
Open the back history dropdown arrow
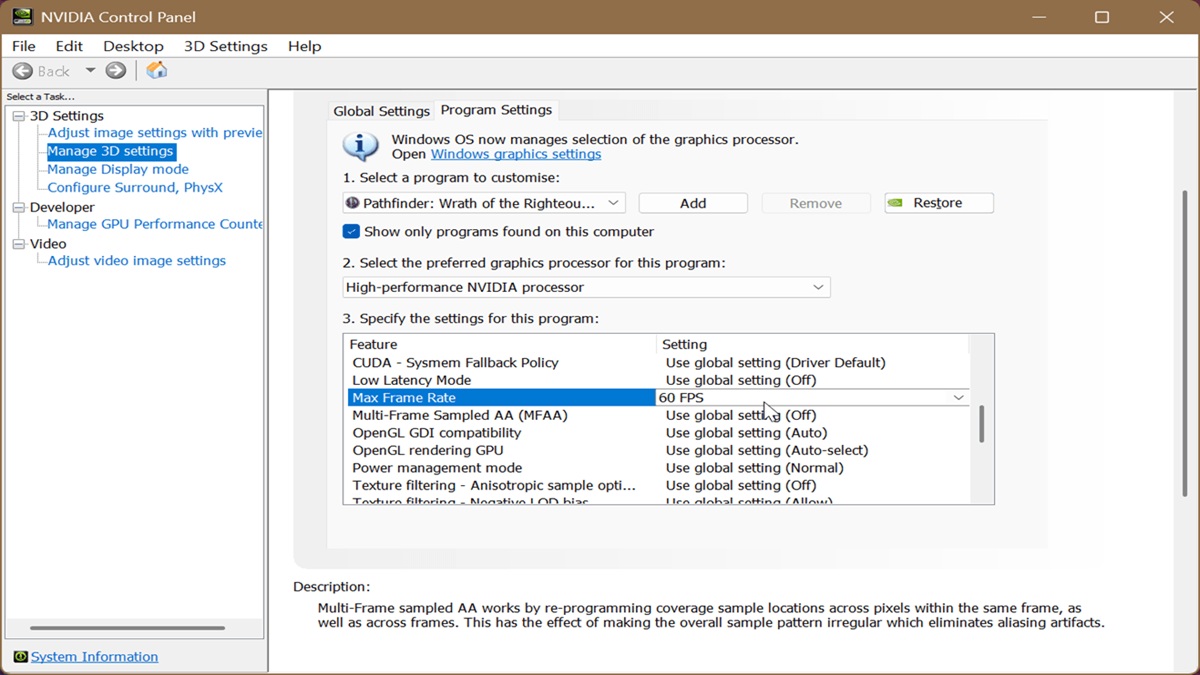[x=90, y=71]
